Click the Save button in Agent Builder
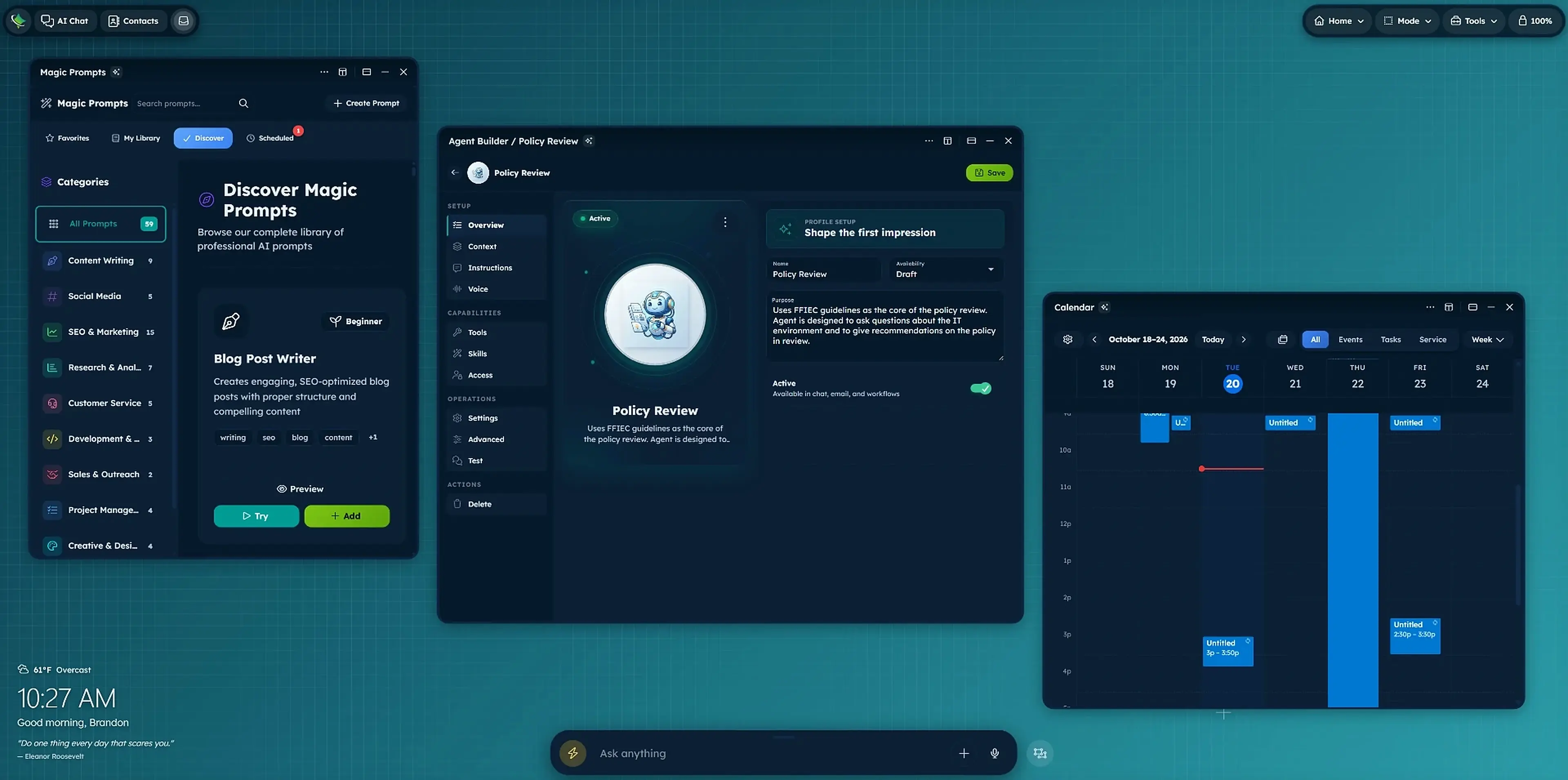 click(x=989, y=173)
